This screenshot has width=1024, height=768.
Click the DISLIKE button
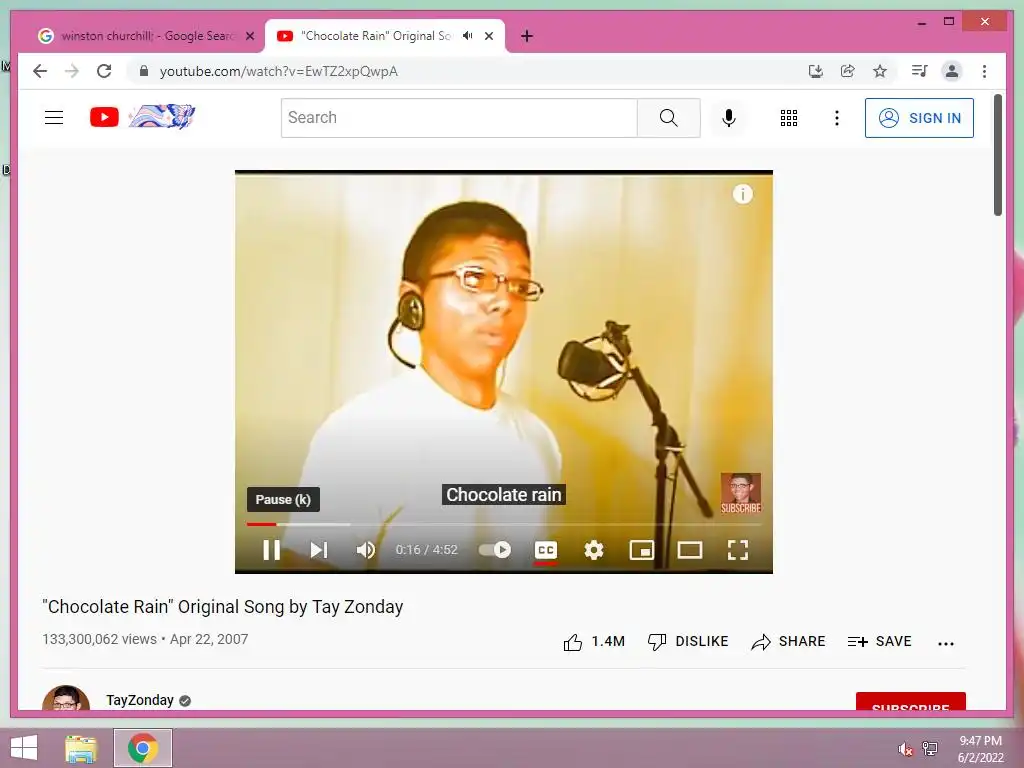(688, 642)
